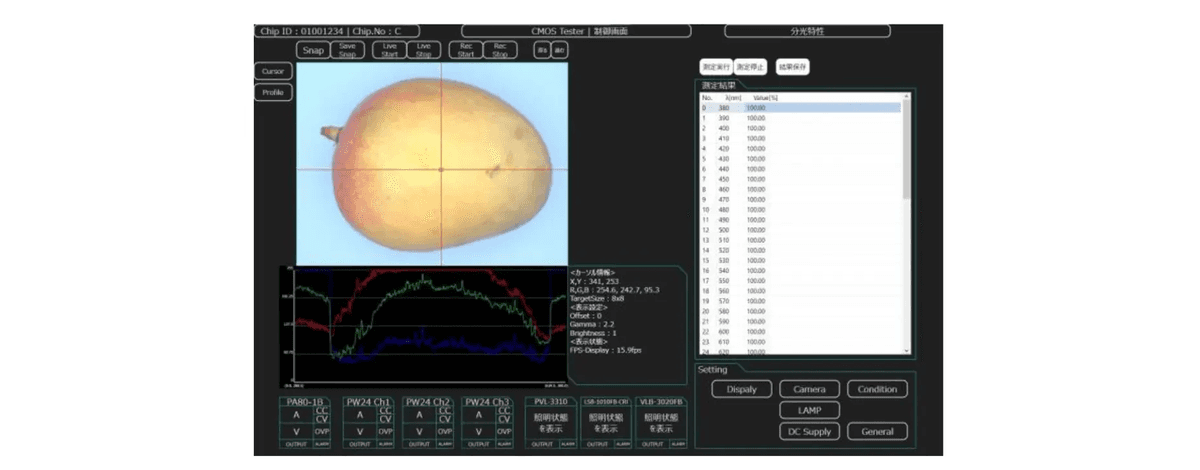
Task: Click 結果保存 to save results
Action: (x=792, y=67)
